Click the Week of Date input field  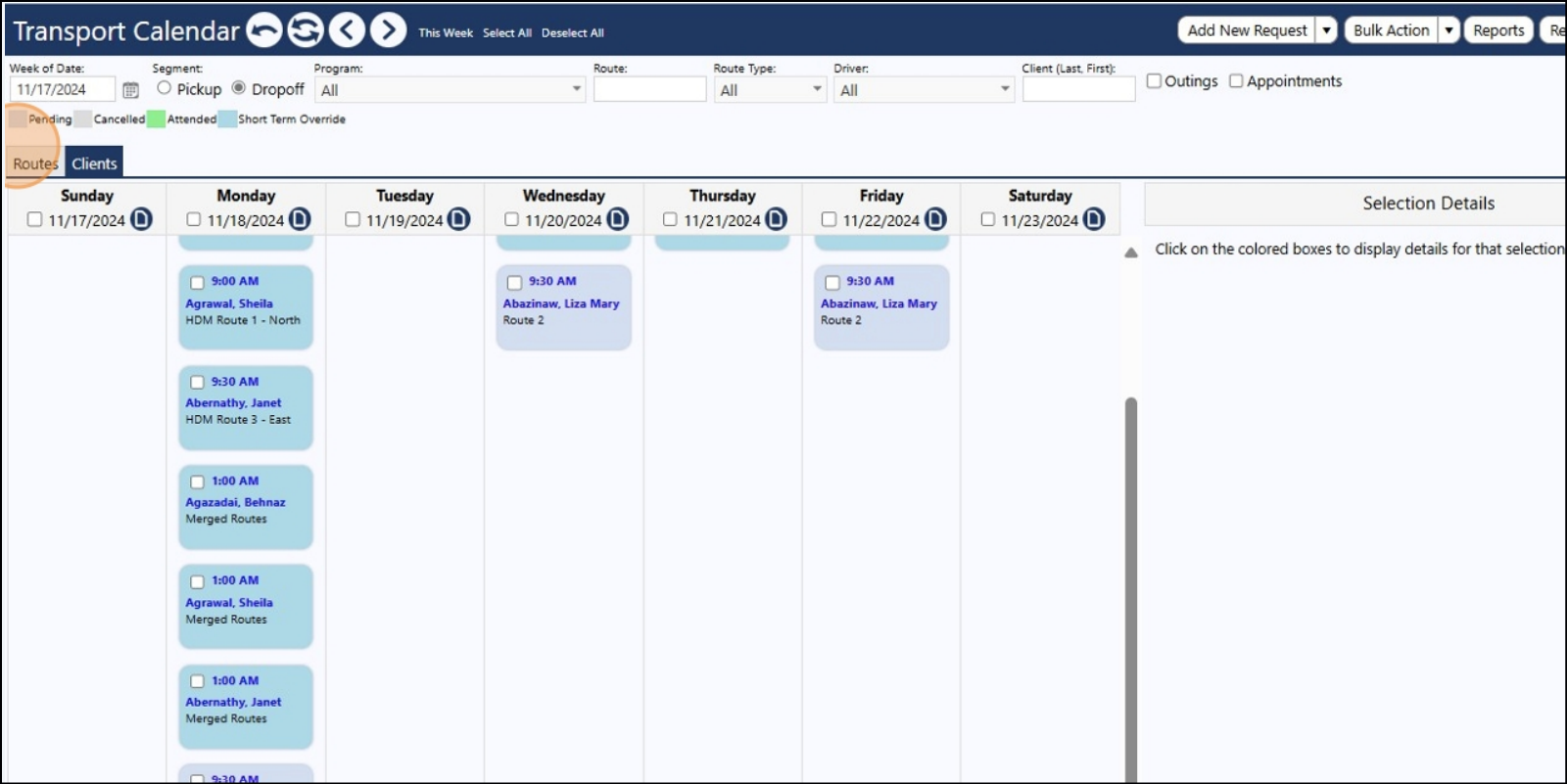pos(63,90)
